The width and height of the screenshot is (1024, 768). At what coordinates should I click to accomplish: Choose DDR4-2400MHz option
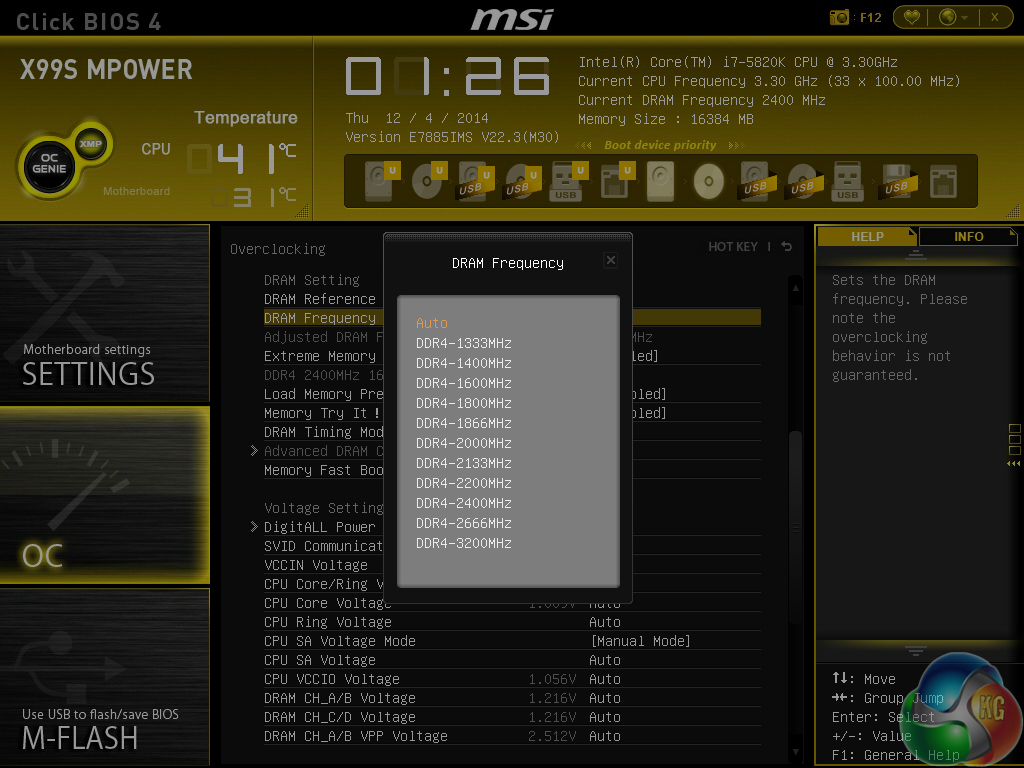click(x=464, y=504)
